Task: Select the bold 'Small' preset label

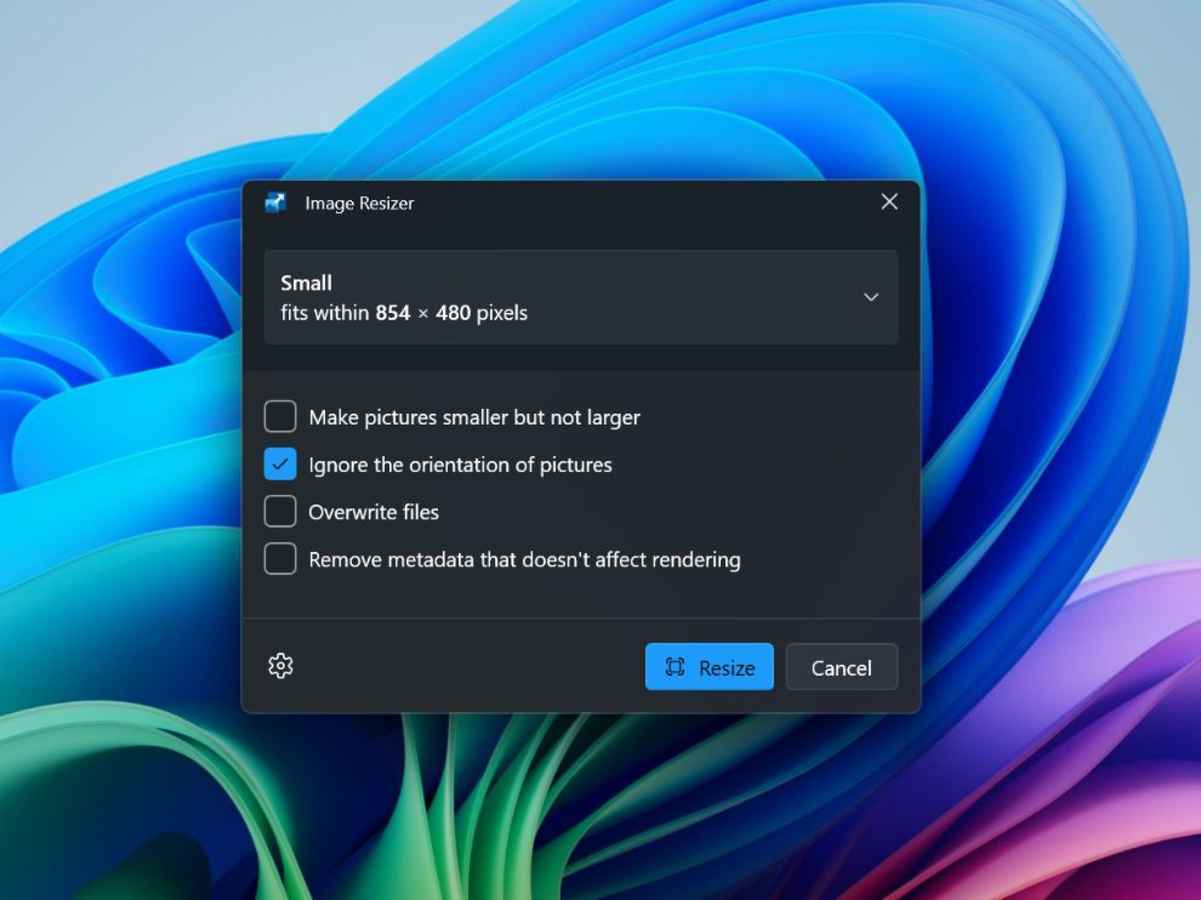Action: (x=306, y=283)
